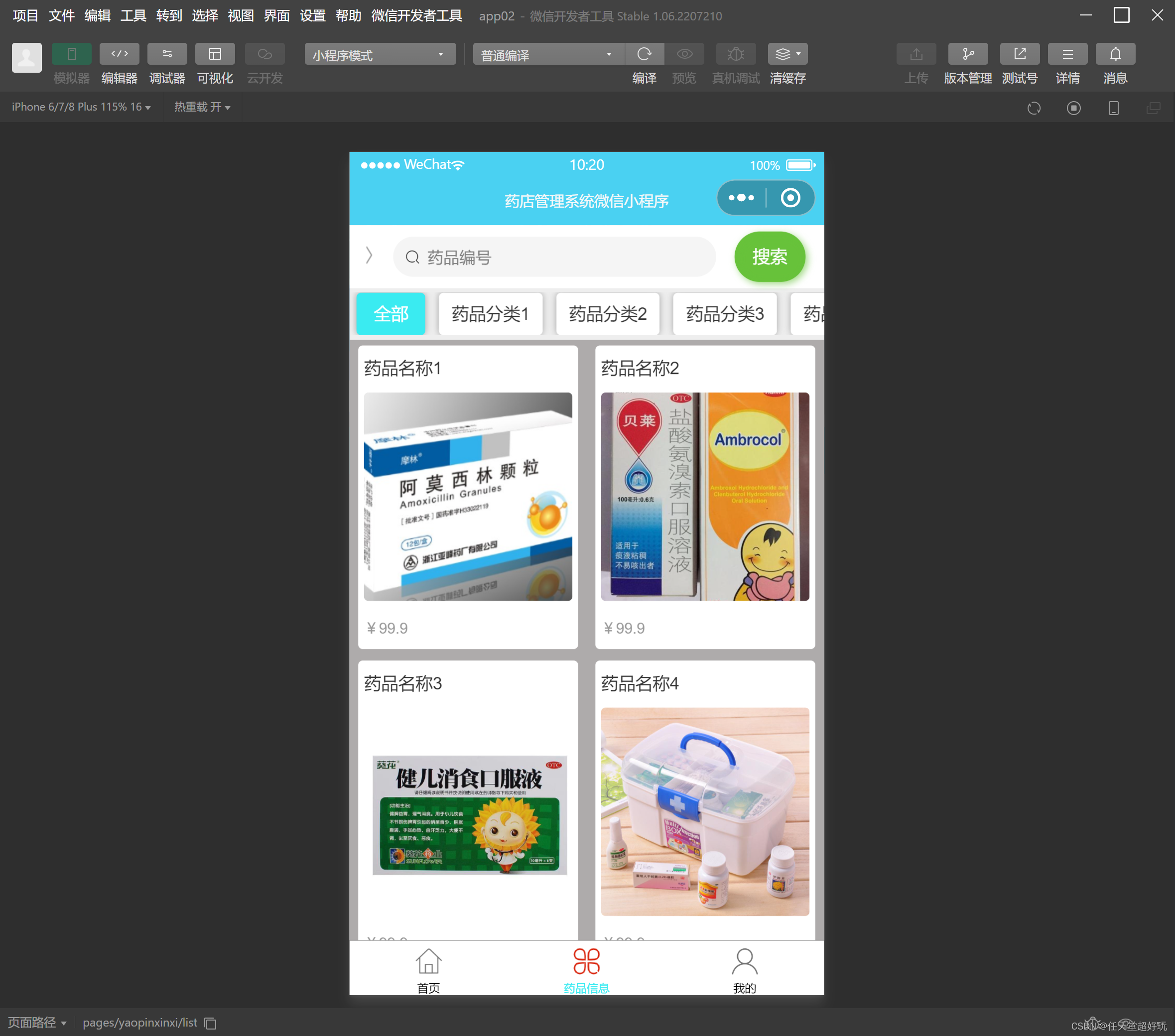1175x1036 pixels.
Task: Click the user avatar icon
Action: 26,57
